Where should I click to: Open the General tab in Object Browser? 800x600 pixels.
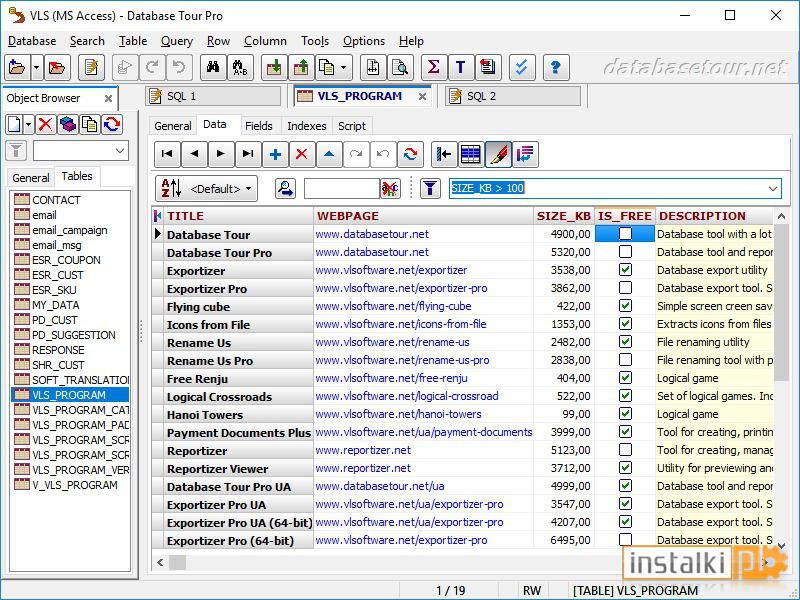point(31,178)
